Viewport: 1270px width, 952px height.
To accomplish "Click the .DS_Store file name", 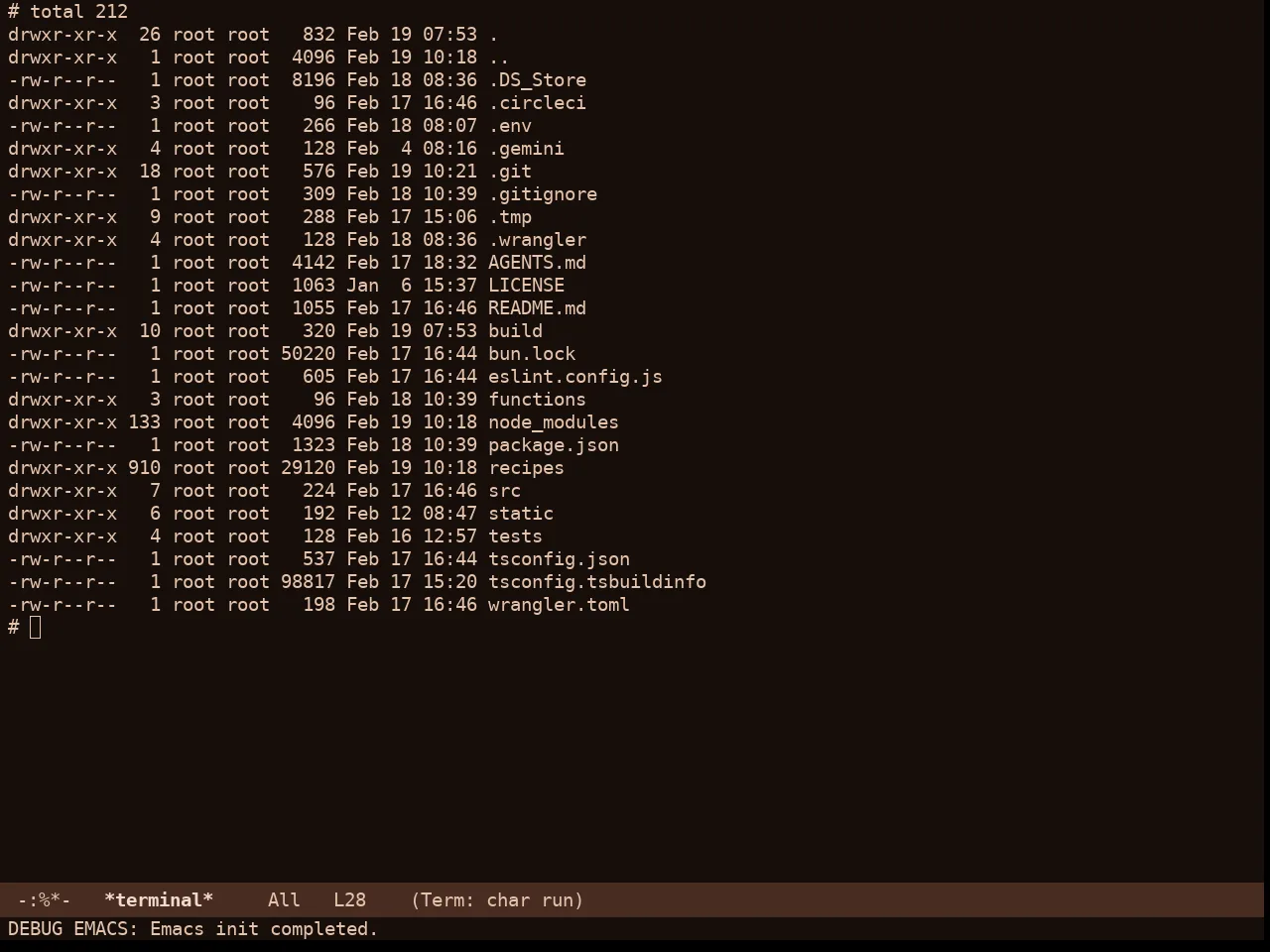I will click(537, 80).
